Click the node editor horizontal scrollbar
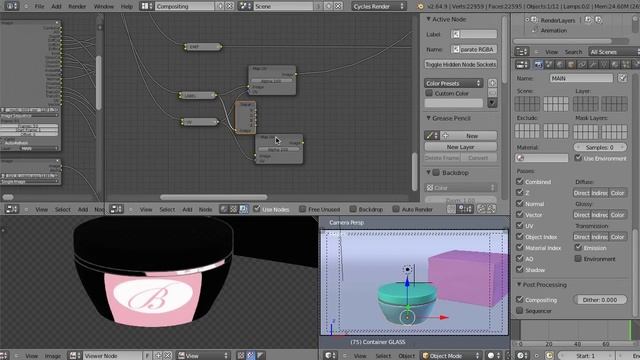 pos(213,197)
